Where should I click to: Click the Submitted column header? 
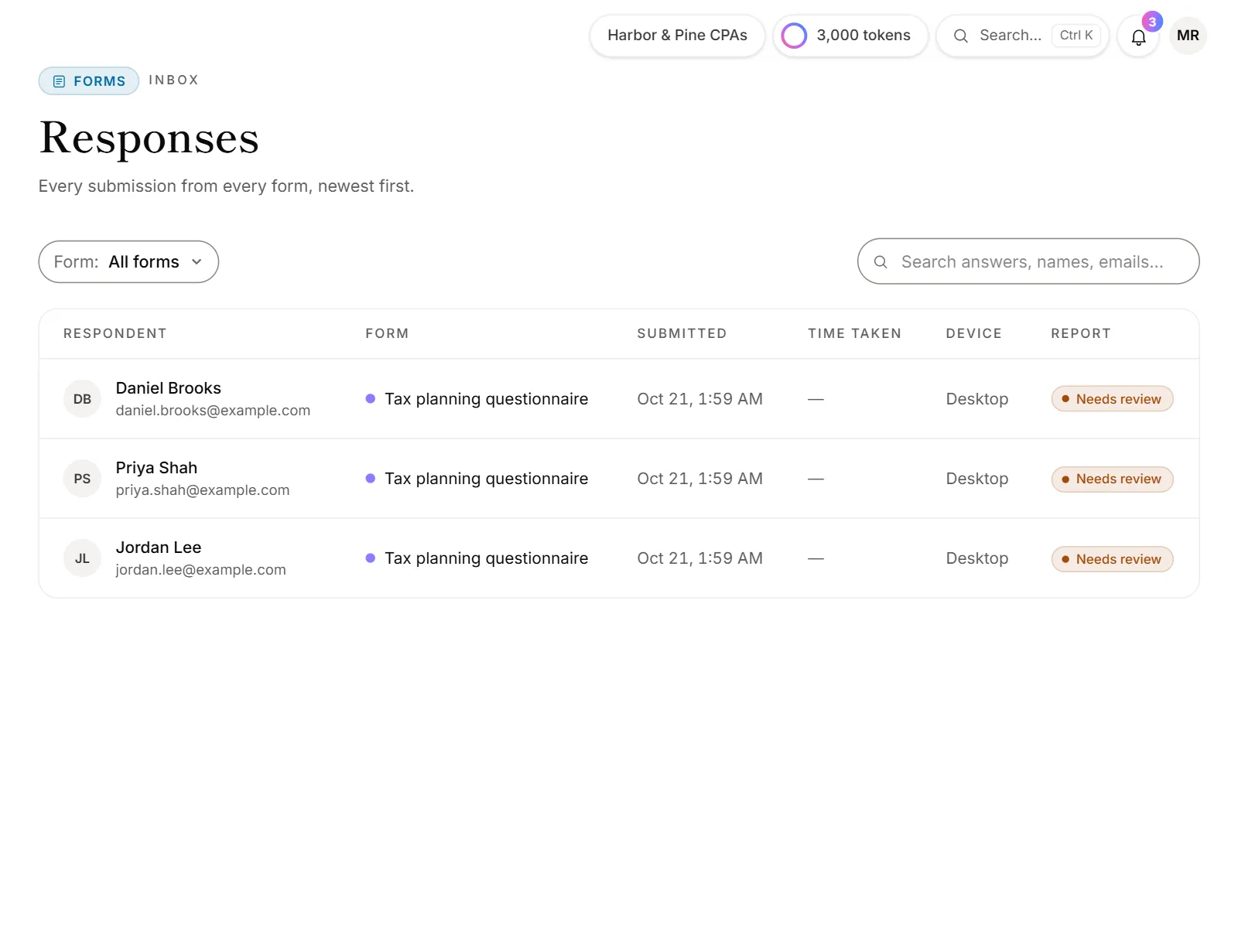coord(682,333)
